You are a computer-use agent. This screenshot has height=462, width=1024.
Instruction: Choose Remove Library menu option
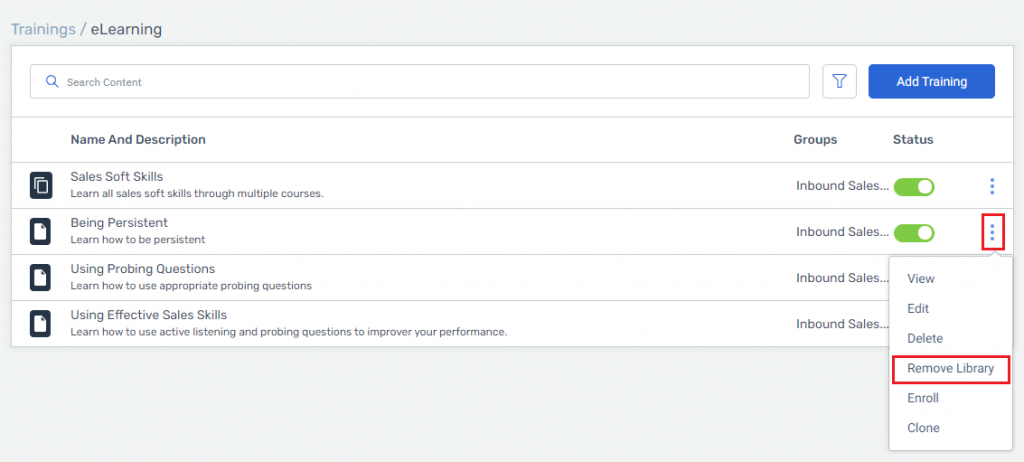pos(950,369)
